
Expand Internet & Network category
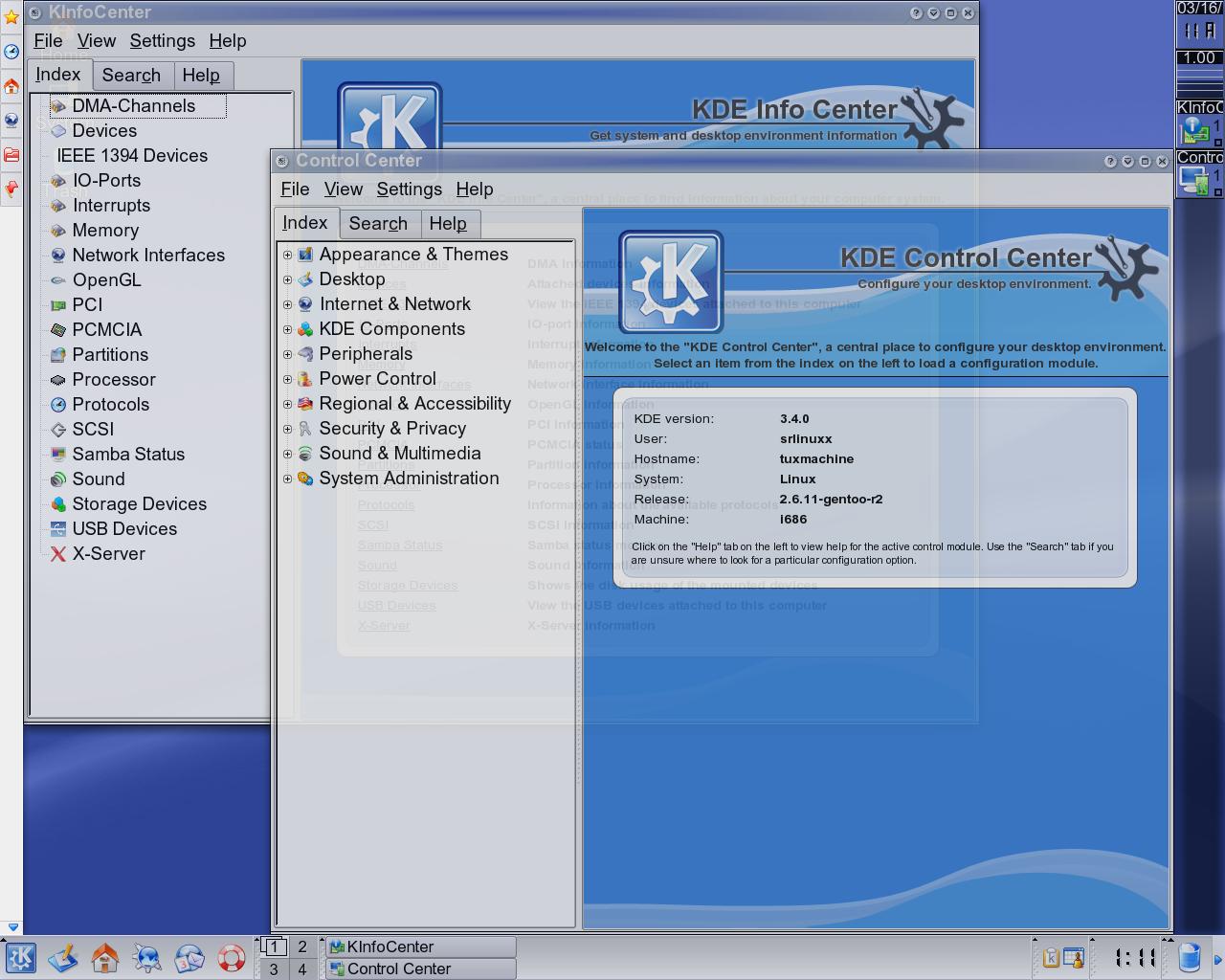(287, 304)
